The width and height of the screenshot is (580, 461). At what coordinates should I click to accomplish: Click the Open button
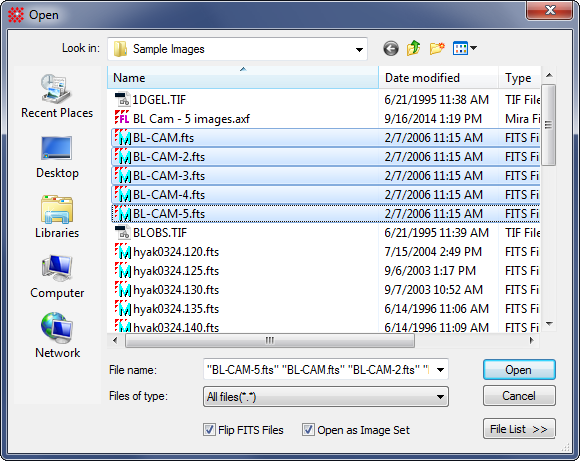click(519, 370)
